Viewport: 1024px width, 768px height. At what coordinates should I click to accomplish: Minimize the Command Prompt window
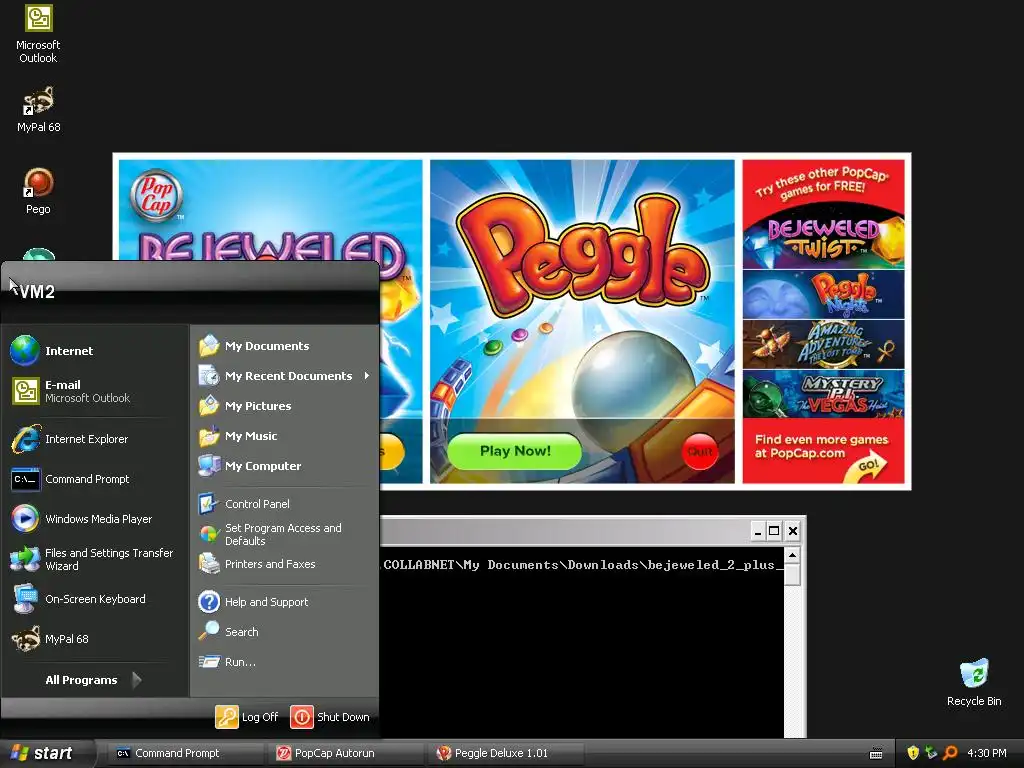757,531
